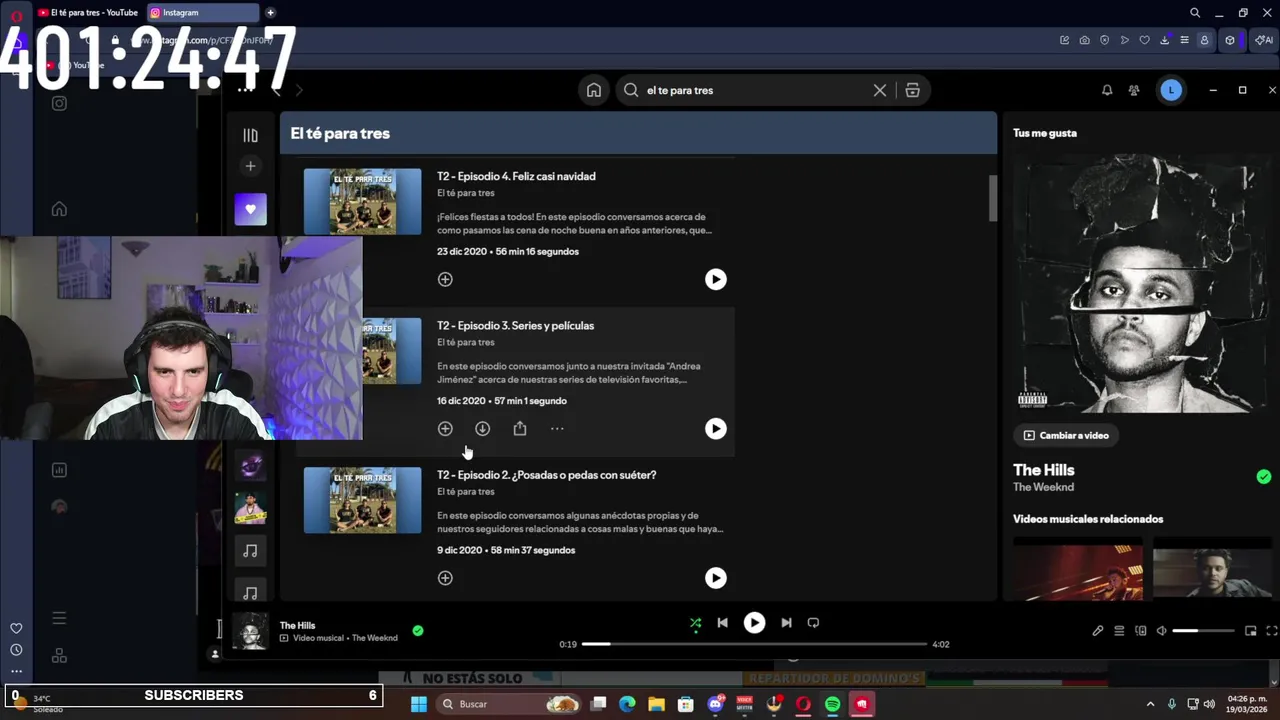Open the lyrics microphone icon

click(x=1098, y=631)
